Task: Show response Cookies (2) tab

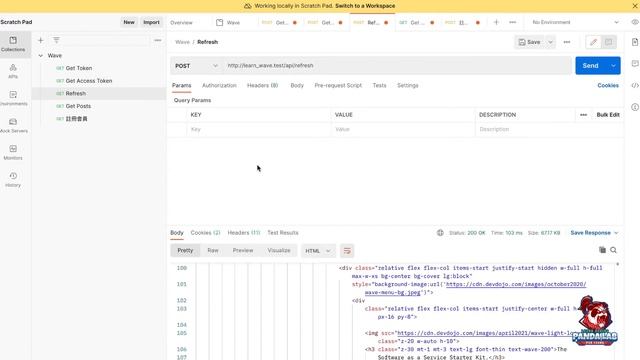Action: [205, 233]
